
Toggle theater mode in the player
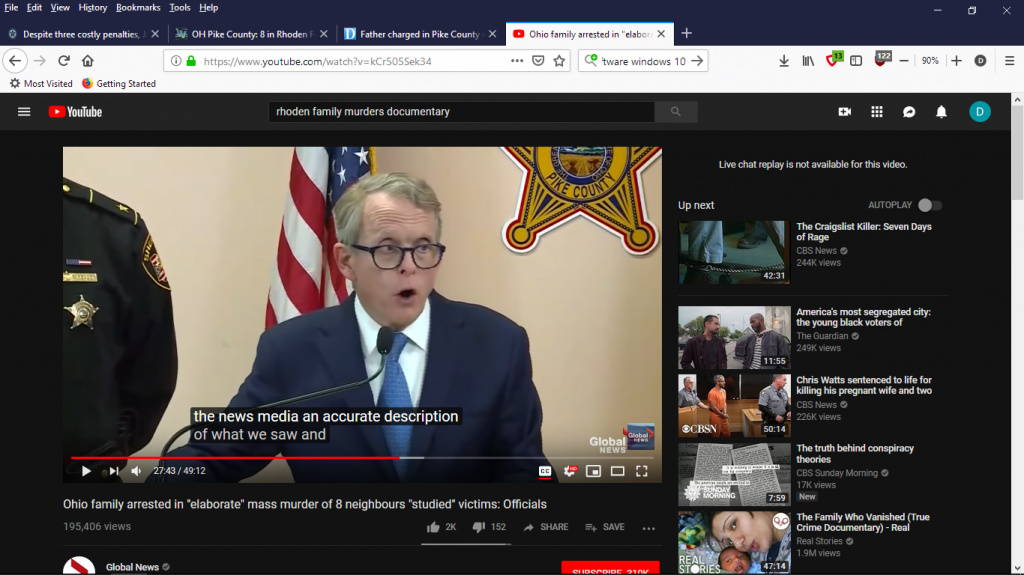point(617,471)
